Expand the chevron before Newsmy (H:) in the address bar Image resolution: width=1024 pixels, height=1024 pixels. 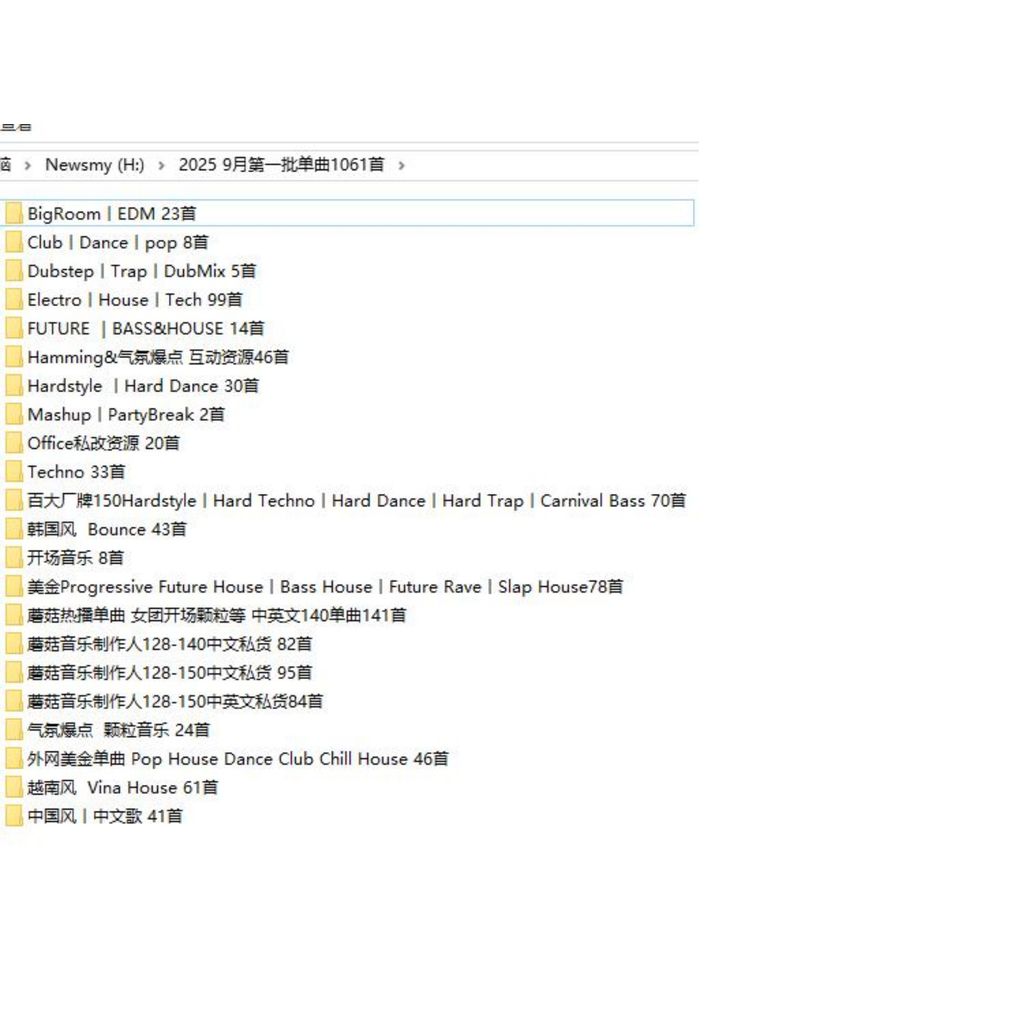[27, 166]
